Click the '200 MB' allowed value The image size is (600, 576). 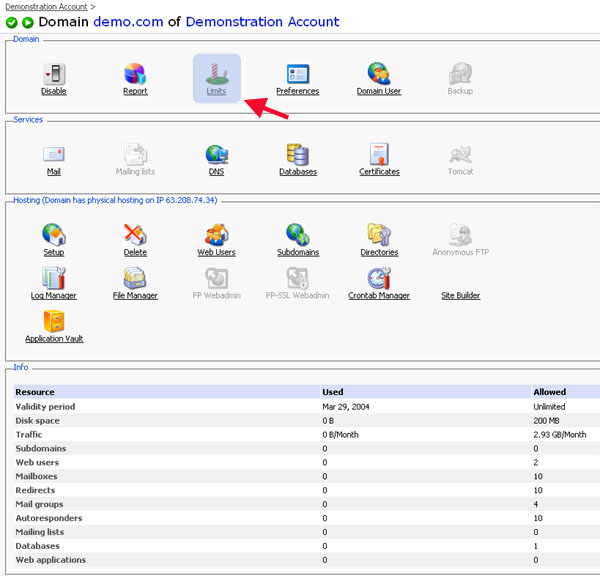[546, 421]
